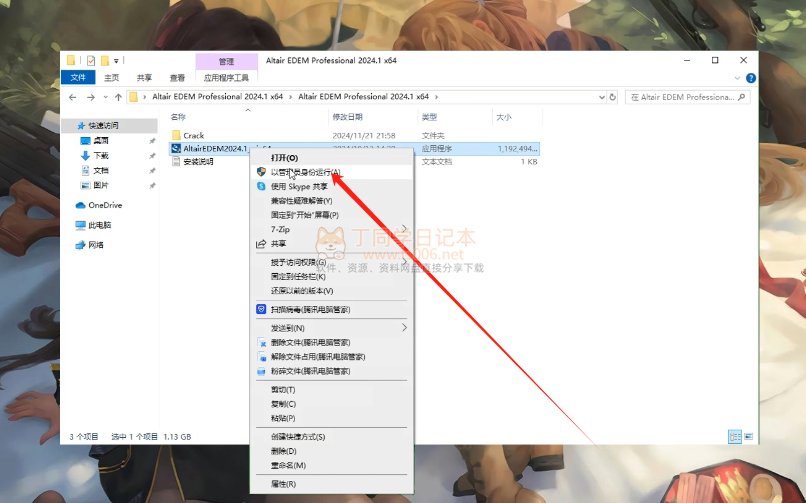Go up one folder level arrow

click(x=118, y=97)
